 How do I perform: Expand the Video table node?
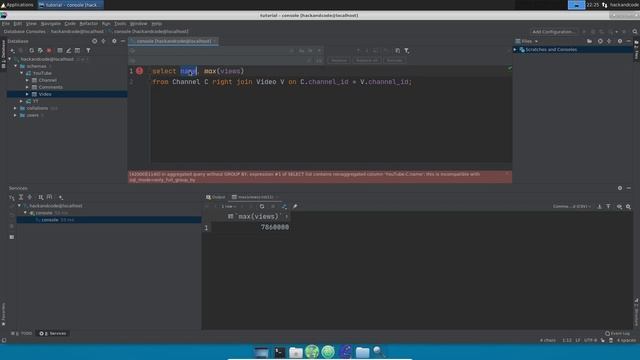[27, 94]
